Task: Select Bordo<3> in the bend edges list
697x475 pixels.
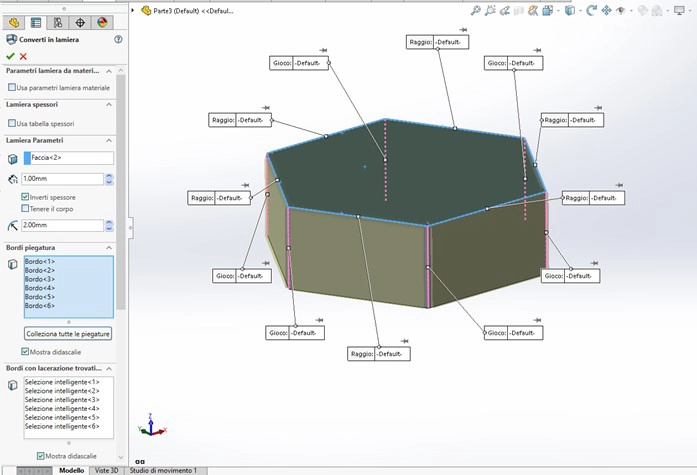Action: tap(40, 279)
